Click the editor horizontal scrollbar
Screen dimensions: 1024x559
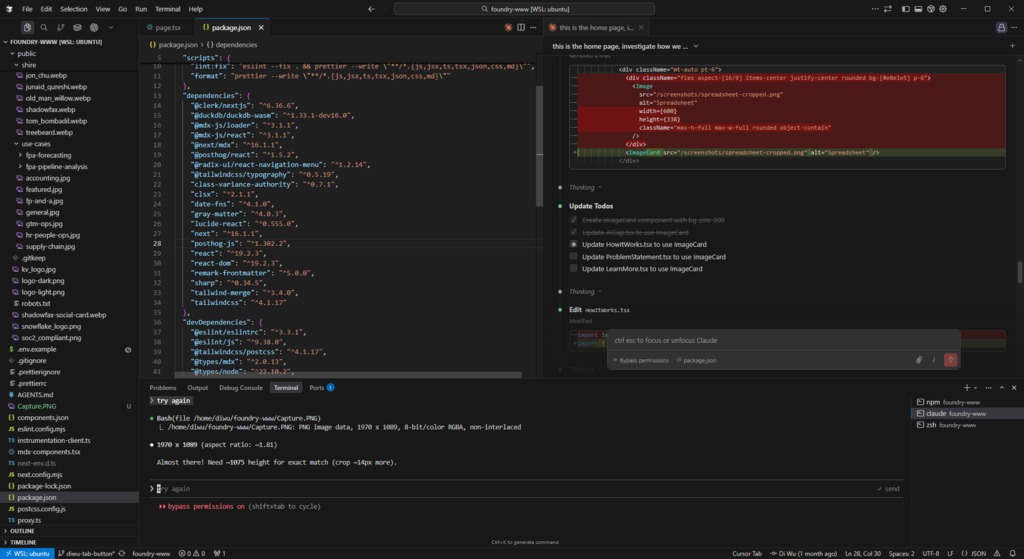coord(348,375)
